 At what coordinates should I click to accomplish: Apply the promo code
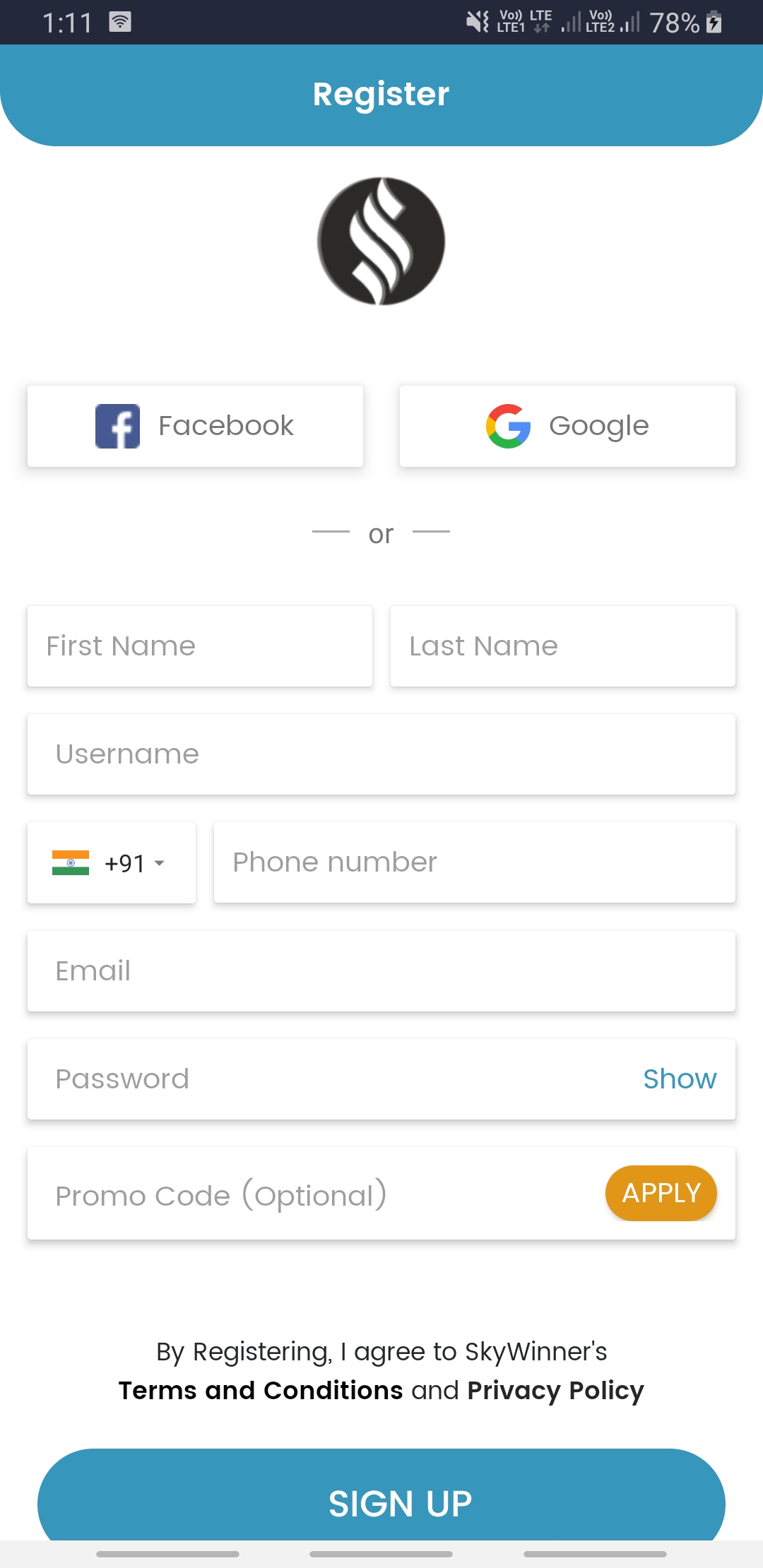pyautogui.click(x=661, y=1193)
